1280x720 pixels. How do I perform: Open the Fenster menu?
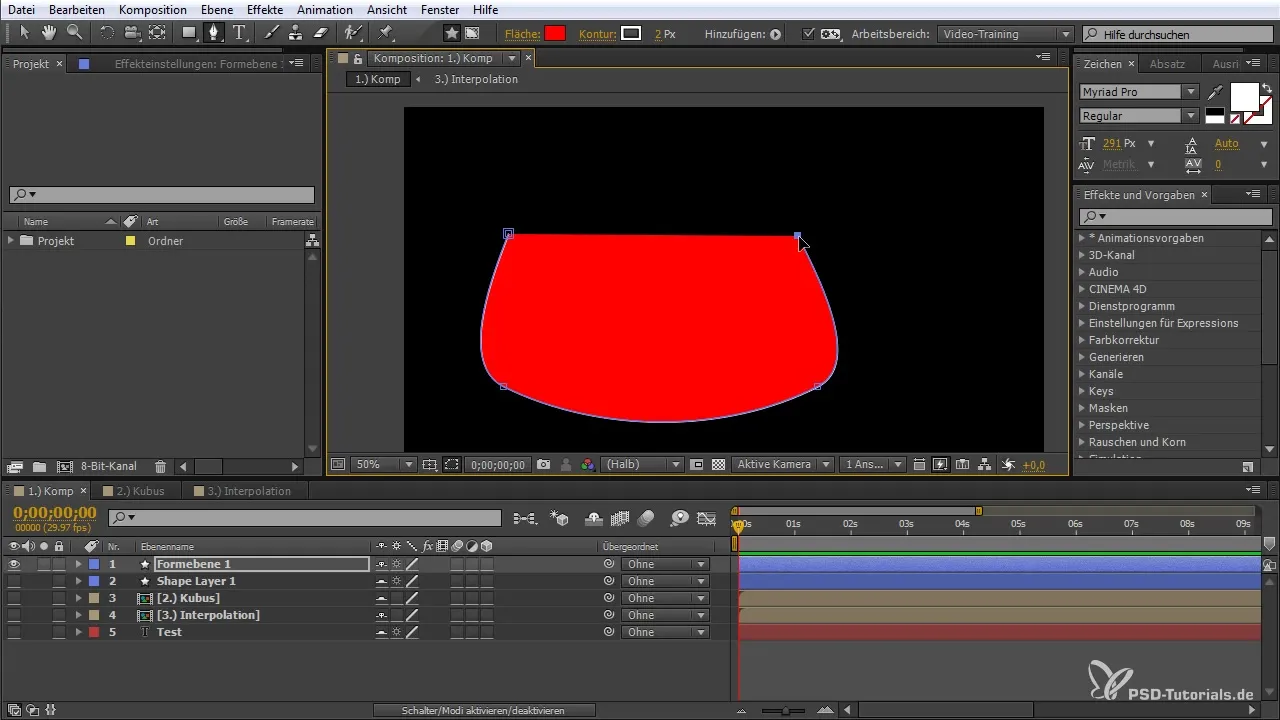pos(440,9)
